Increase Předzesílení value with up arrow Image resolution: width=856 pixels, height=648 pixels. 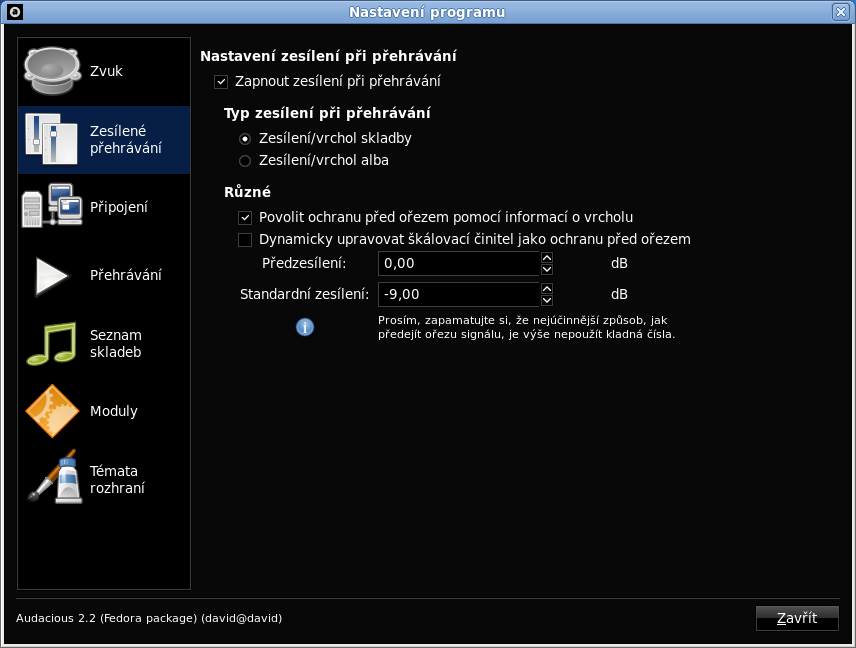[546, 258]
